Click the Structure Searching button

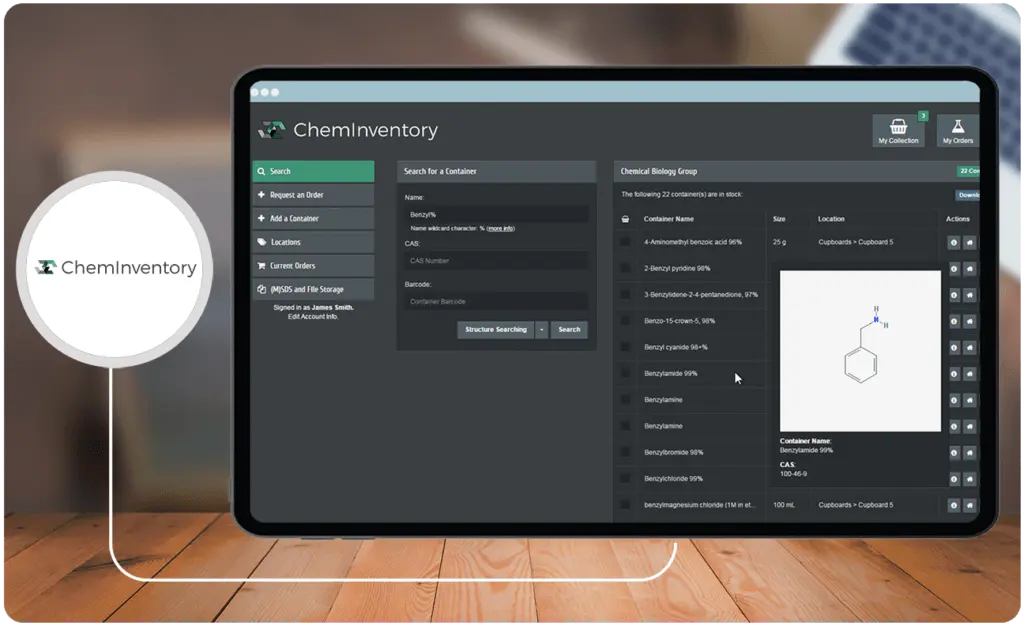496,330
